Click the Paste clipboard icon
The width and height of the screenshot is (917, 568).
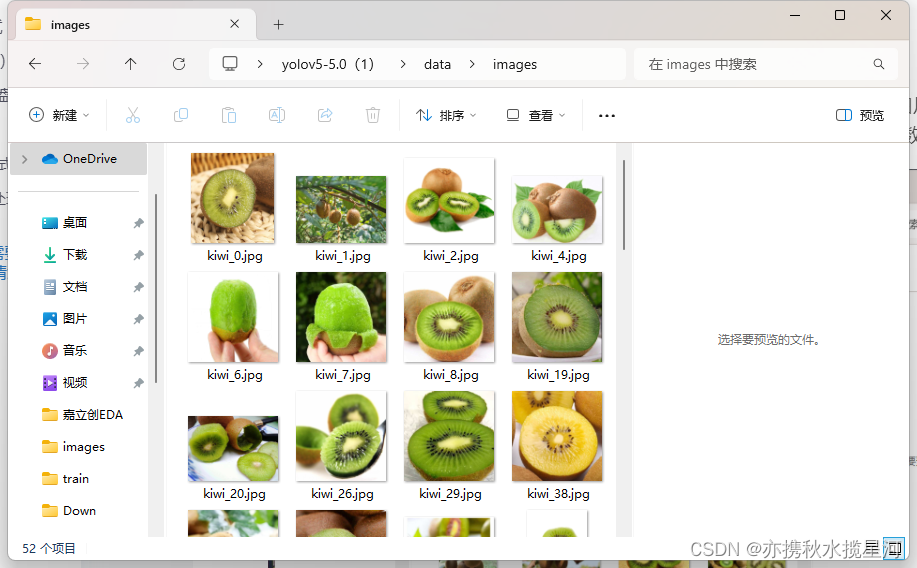click(229, 115)
